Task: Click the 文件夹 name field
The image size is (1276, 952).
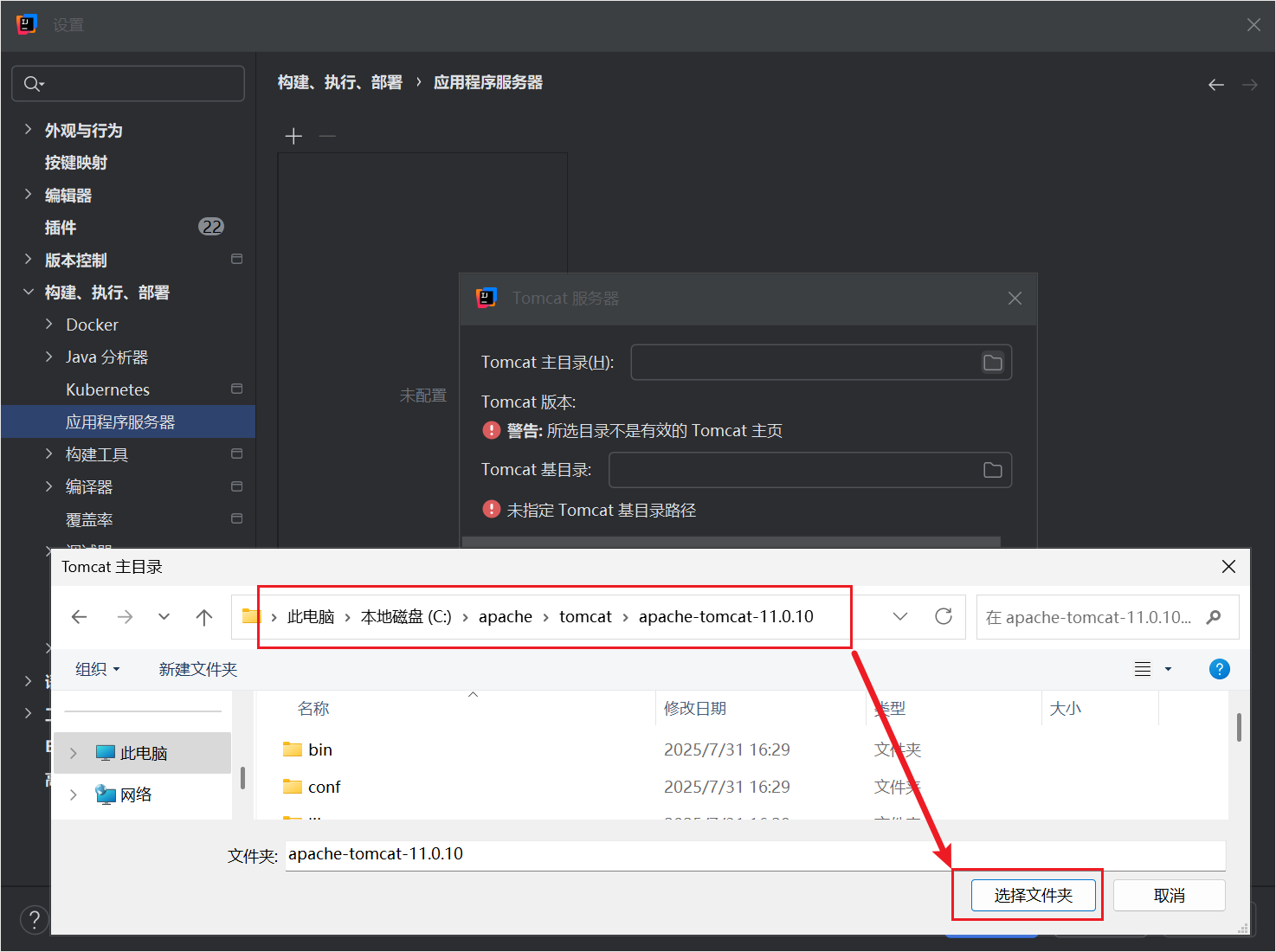Action: 755,855
